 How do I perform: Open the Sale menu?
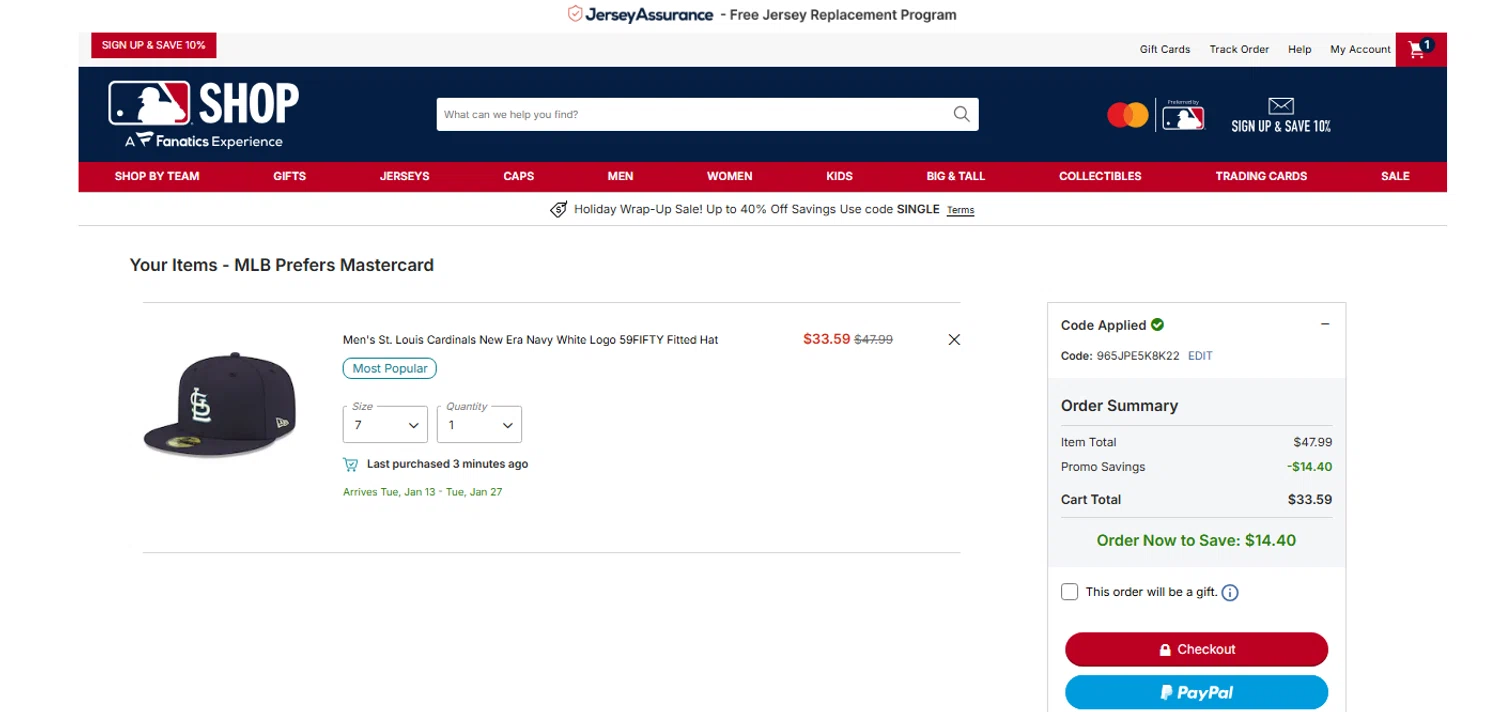tap(1395, 176)
